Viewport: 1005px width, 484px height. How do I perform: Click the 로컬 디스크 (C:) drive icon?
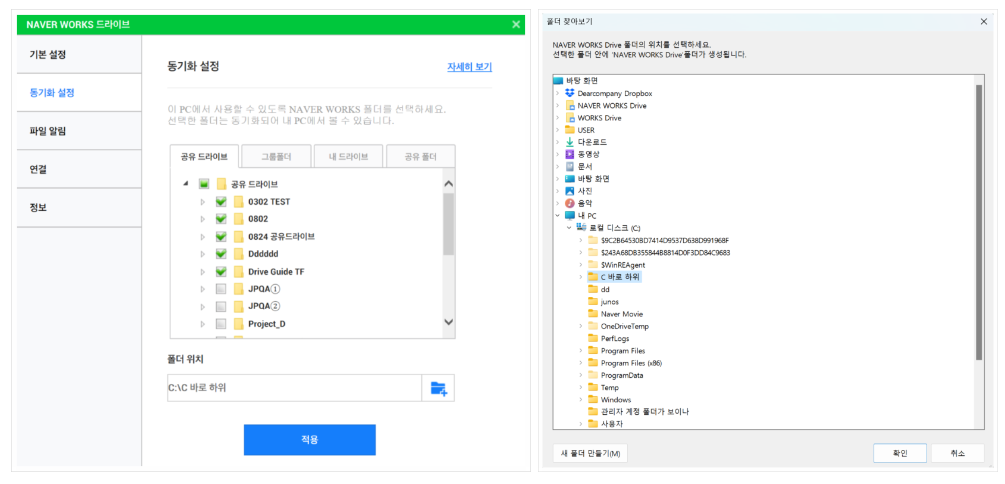coord(581,228)
